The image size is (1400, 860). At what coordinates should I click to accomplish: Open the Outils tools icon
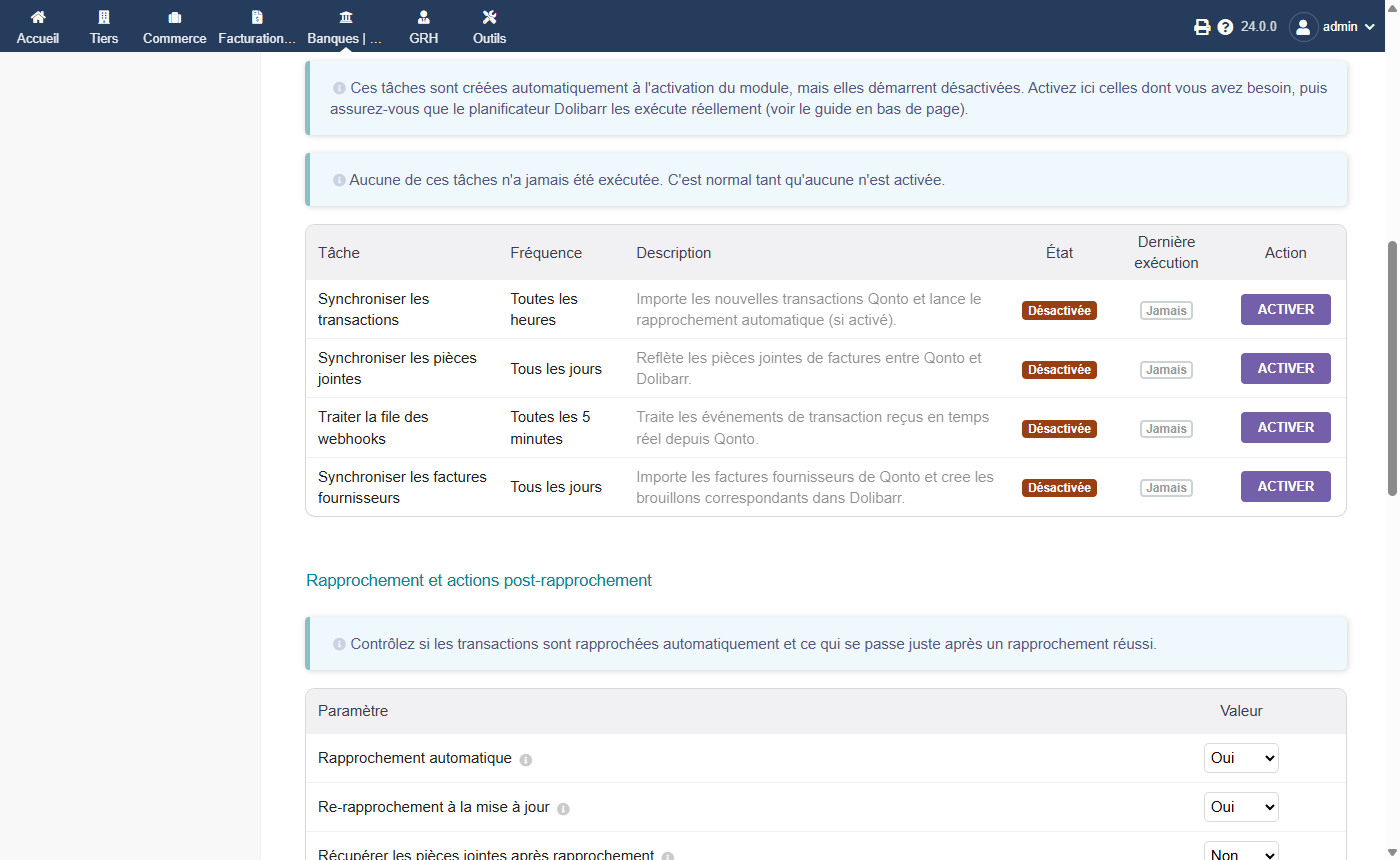point(489,17)
